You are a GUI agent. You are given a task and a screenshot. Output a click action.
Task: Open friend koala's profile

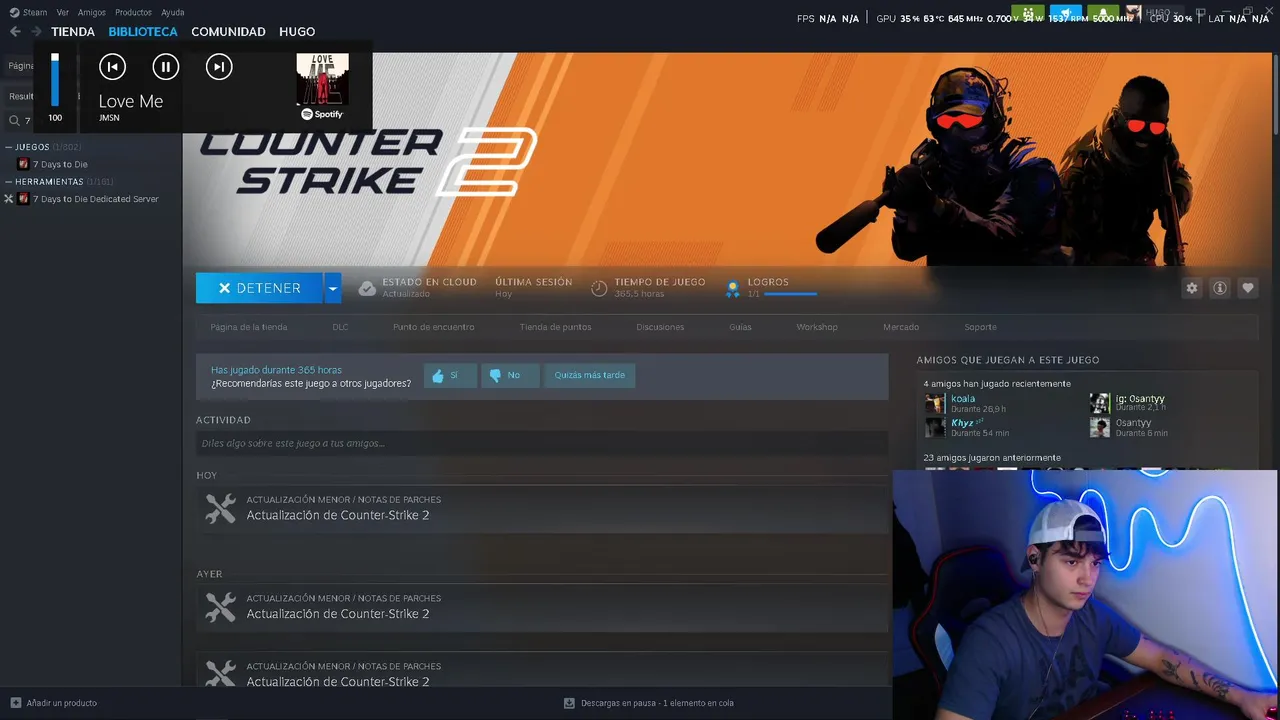pyautogui.click(x=963, y=399)
